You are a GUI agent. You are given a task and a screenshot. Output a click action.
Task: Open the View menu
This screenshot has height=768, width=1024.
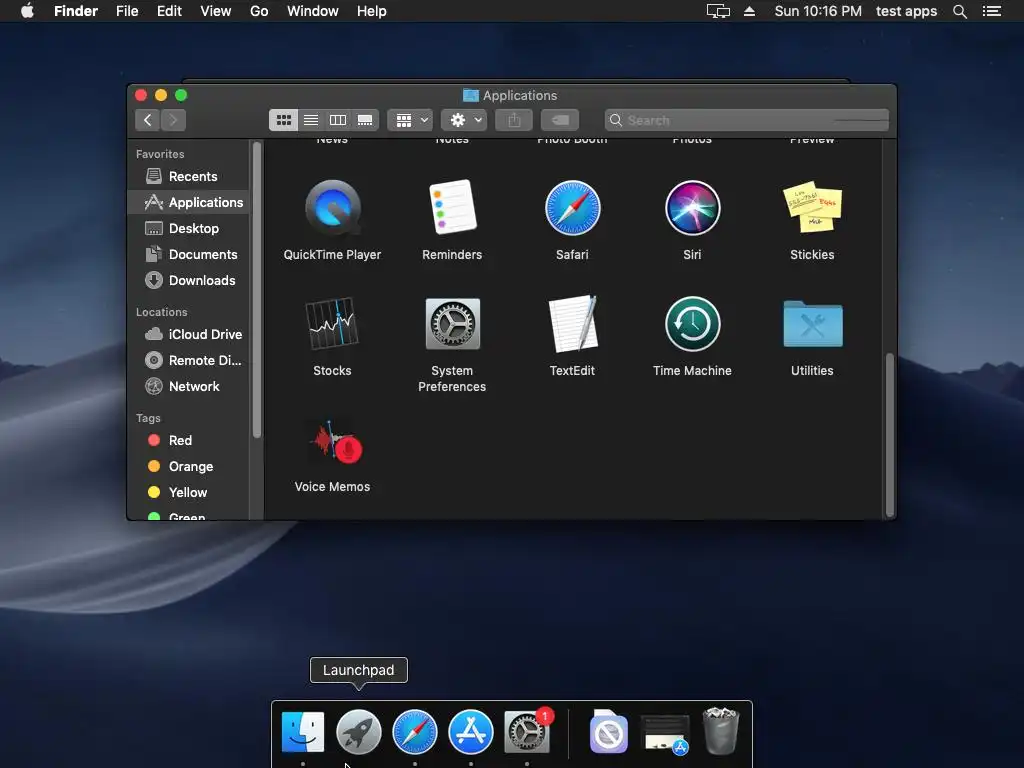point(216,11)
